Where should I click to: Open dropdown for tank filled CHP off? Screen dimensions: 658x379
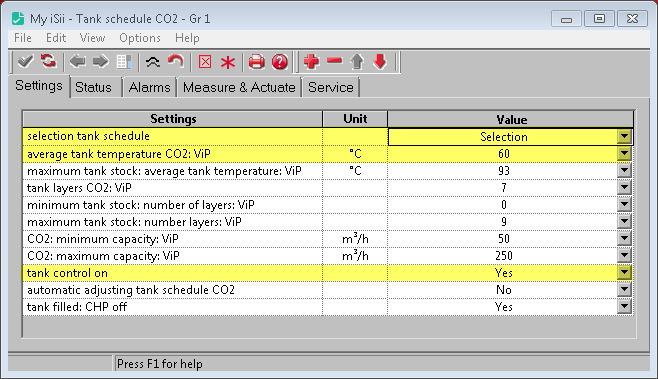pos(624,307)
